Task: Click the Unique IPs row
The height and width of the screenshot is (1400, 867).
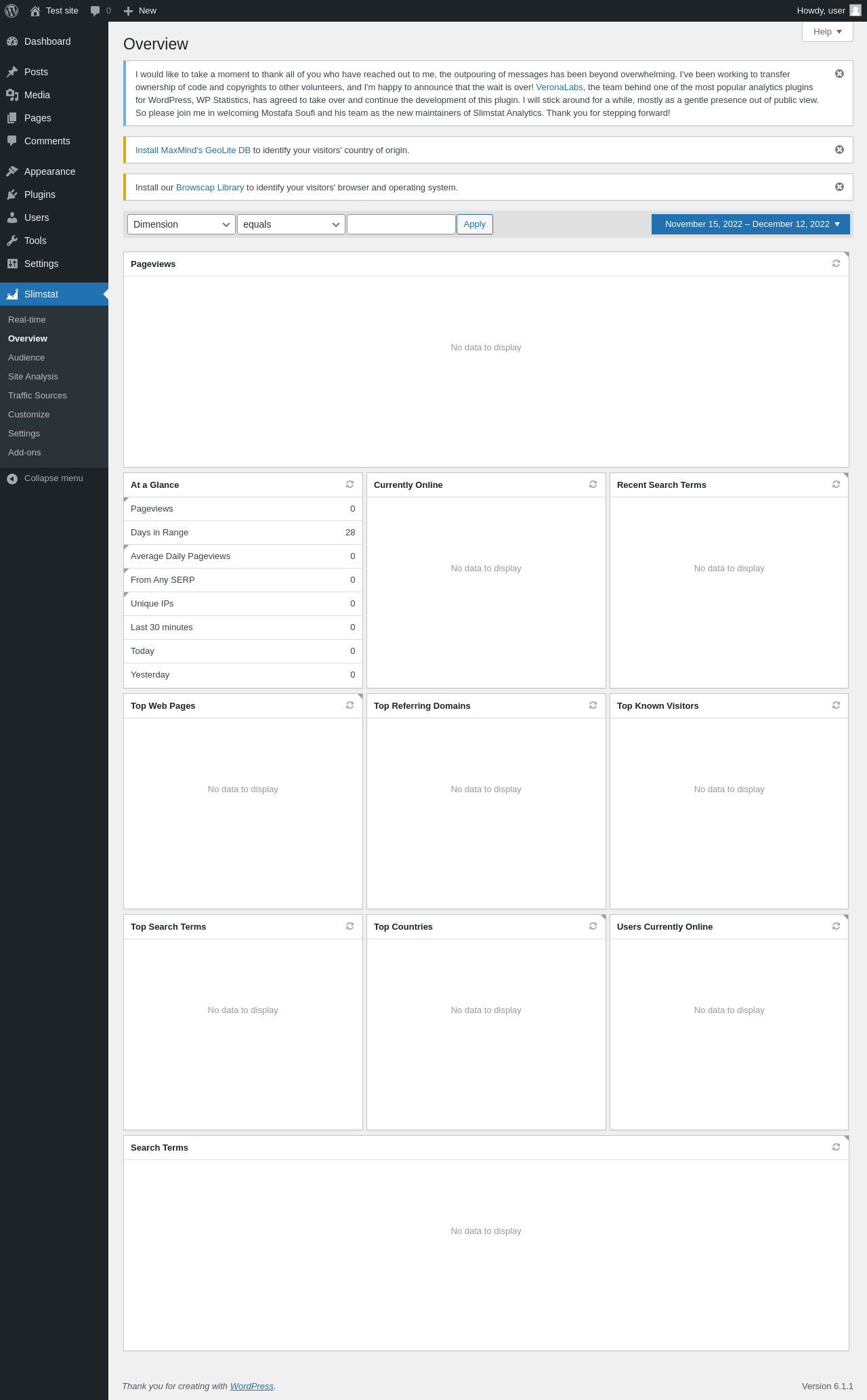Action: click(x=243, y=604)
